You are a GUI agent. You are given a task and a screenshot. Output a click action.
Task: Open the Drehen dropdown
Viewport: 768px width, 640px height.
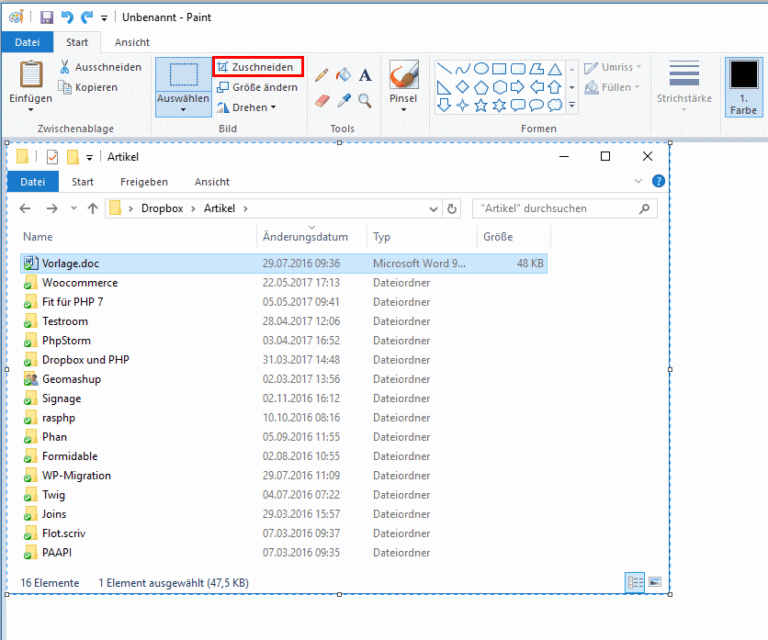pos(246,107)
